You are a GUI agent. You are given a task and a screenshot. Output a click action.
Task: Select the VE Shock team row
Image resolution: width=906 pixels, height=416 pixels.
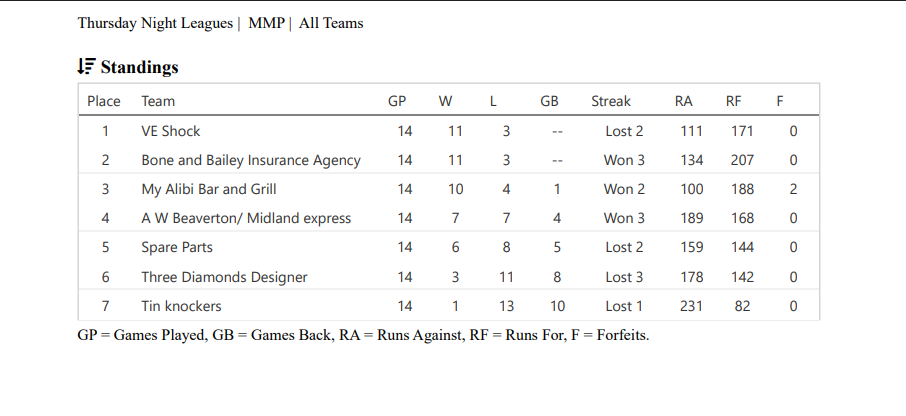click(171, 131)
